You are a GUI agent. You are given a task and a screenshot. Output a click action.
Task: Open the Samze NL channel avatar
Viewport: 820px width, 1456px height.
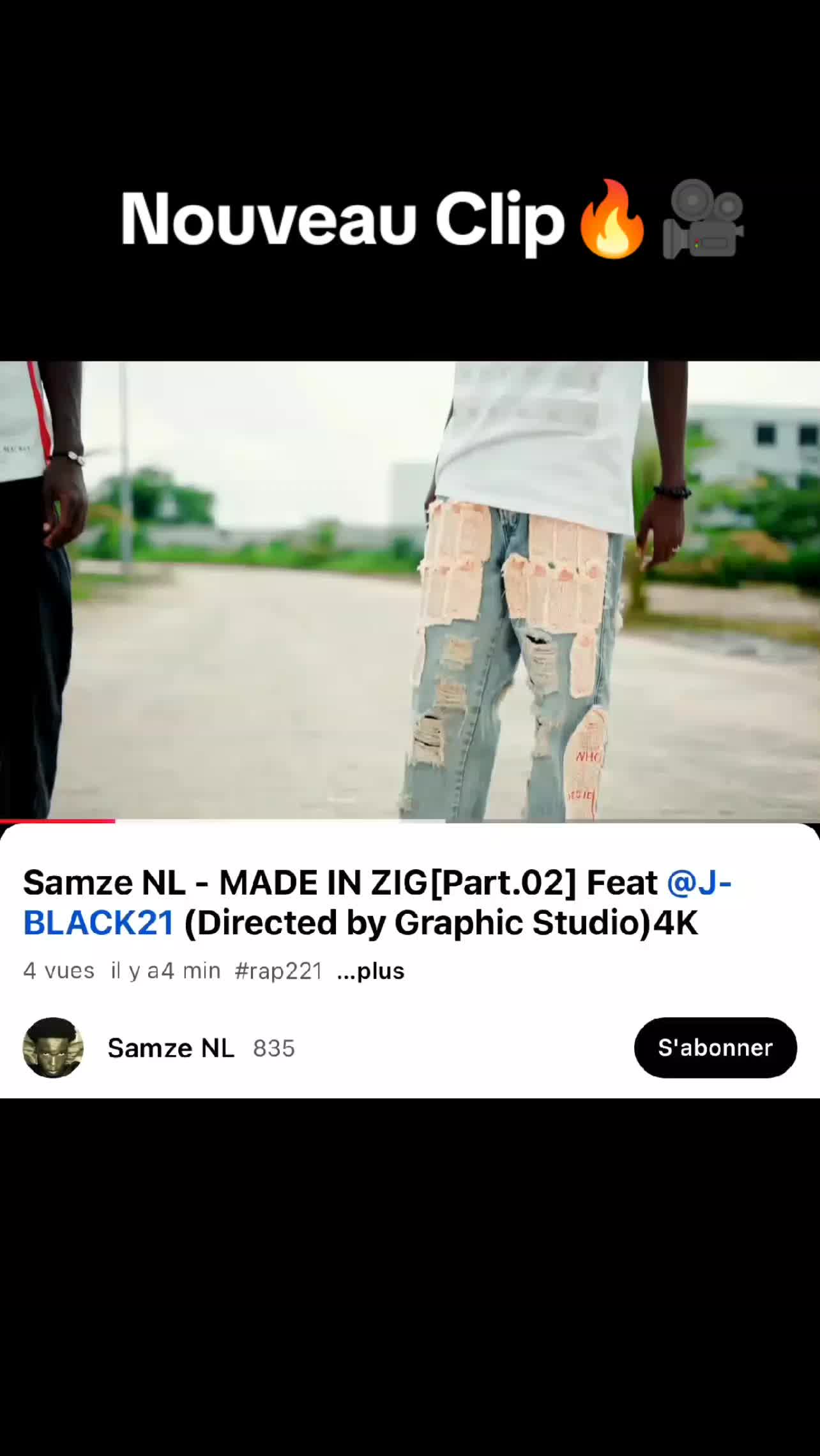(53, 1047)
